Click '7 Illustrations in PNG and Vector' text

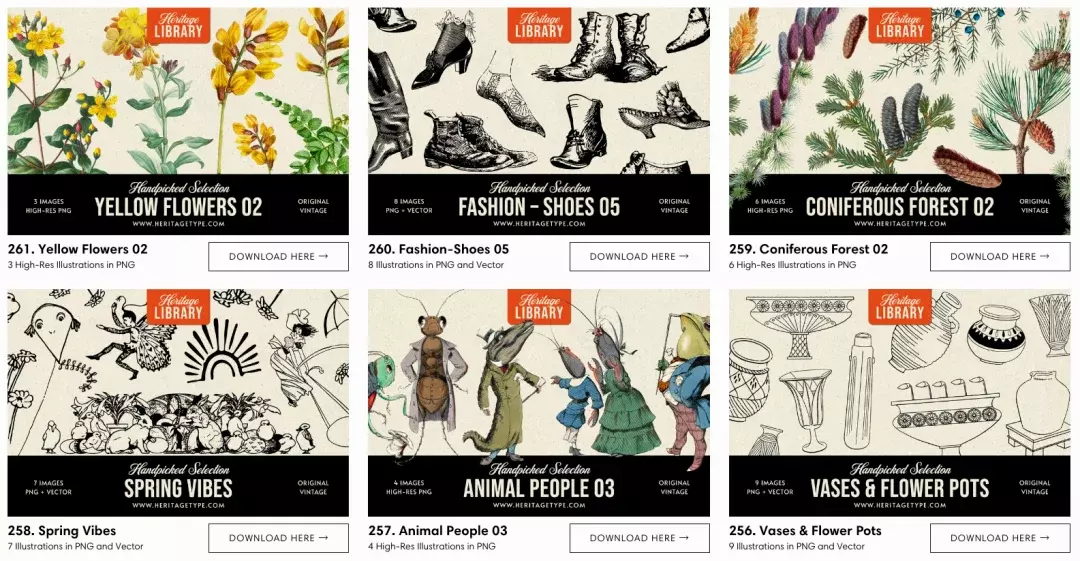(x=76, y=547)
